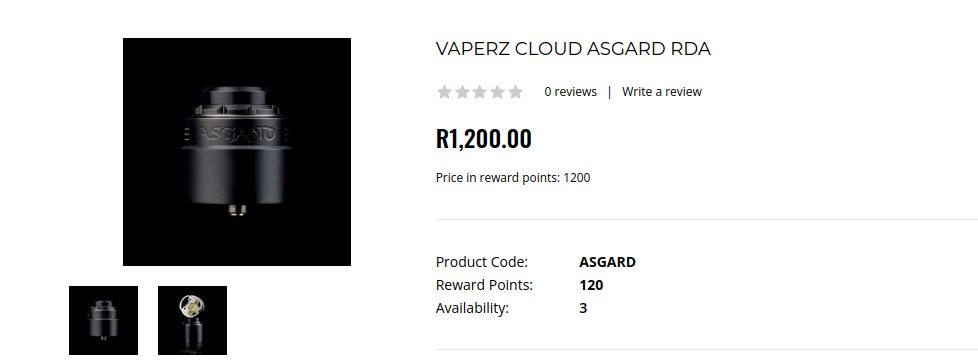Select the fifth rating star
The height and width of the screenshot is (363, 978).
pyautogui.click(x=515, y=92)
